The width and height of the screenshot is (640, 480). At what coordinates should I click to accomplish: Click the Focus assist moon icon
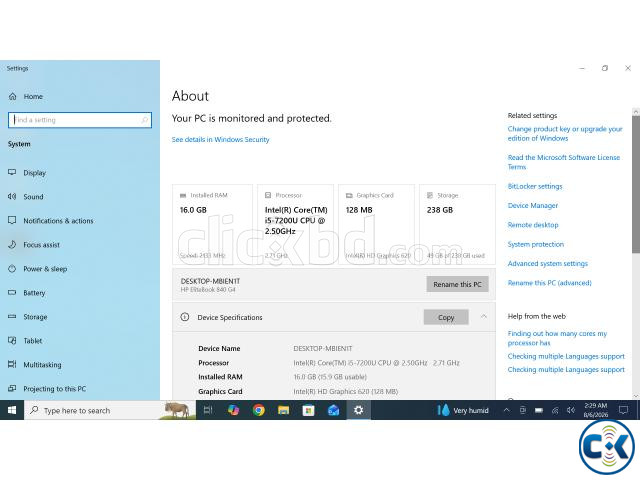tap(12, 244)
